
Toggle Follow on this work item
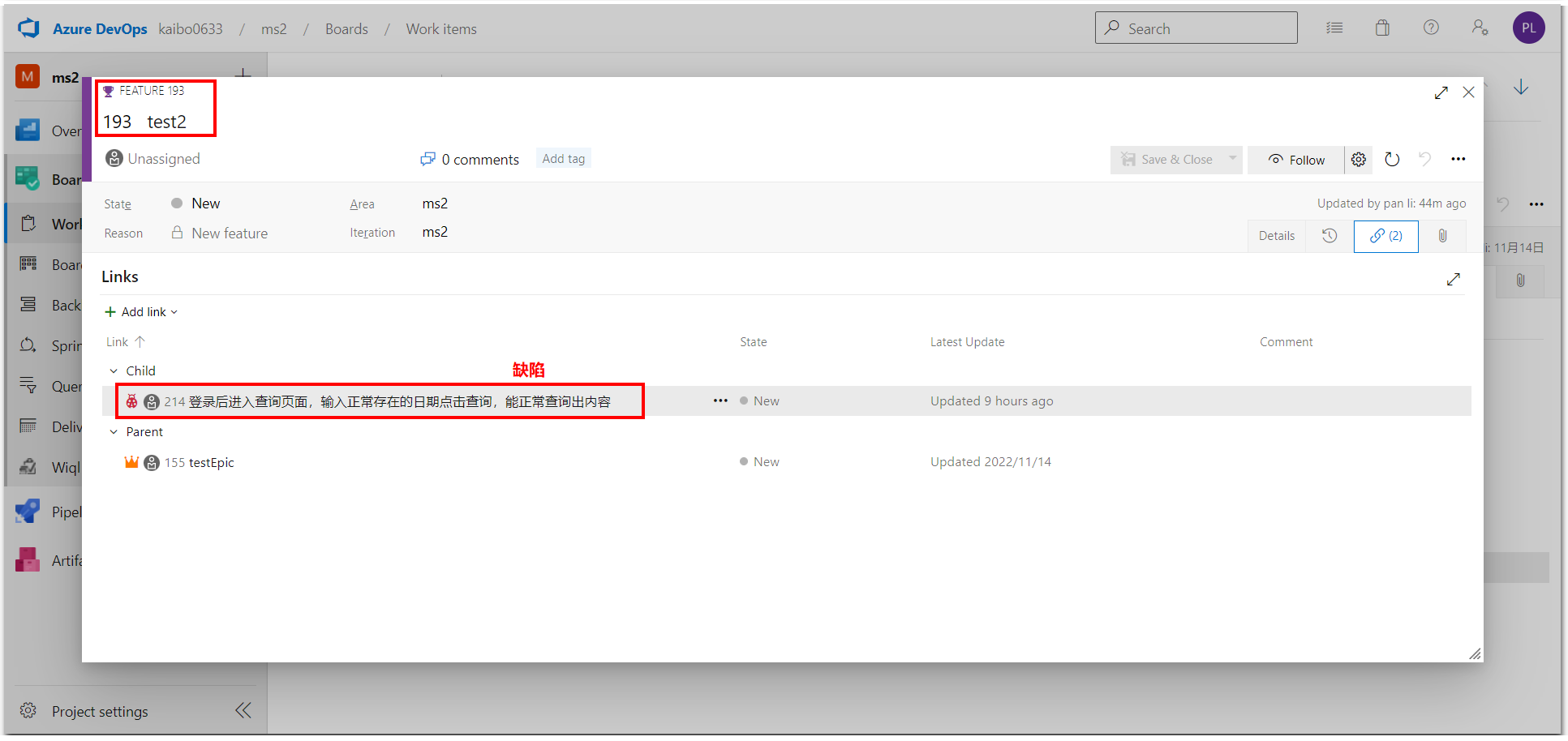(x=1295, y=159)
